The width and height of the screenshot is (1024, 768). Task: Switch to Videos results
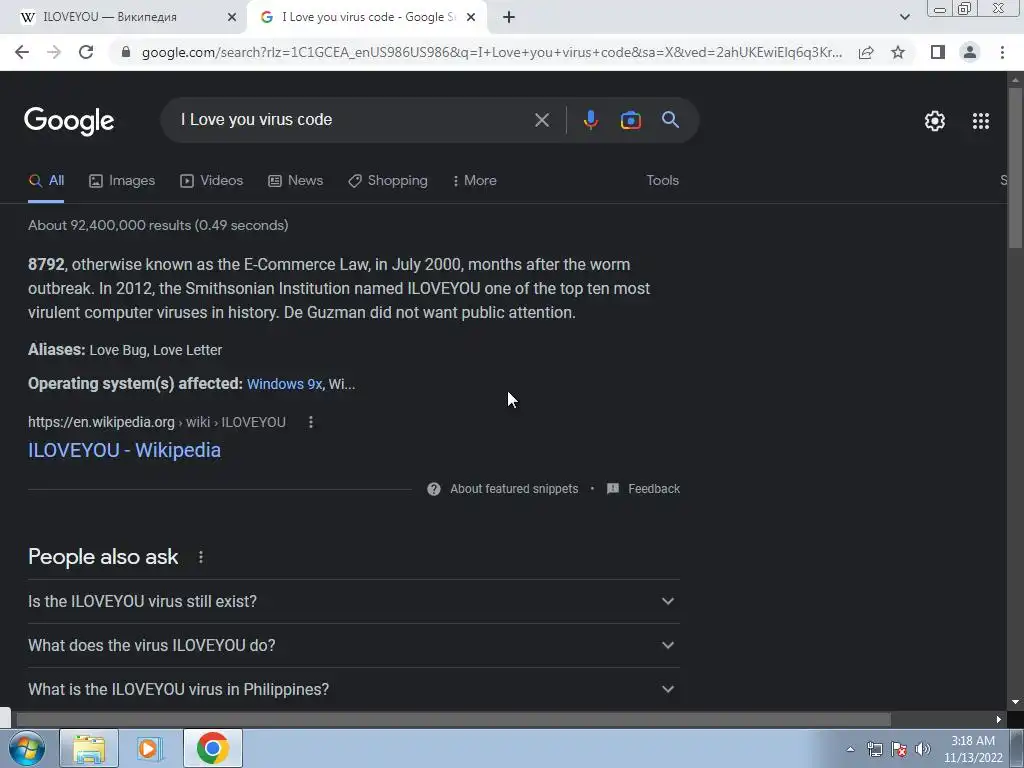[x=212, y=181]
